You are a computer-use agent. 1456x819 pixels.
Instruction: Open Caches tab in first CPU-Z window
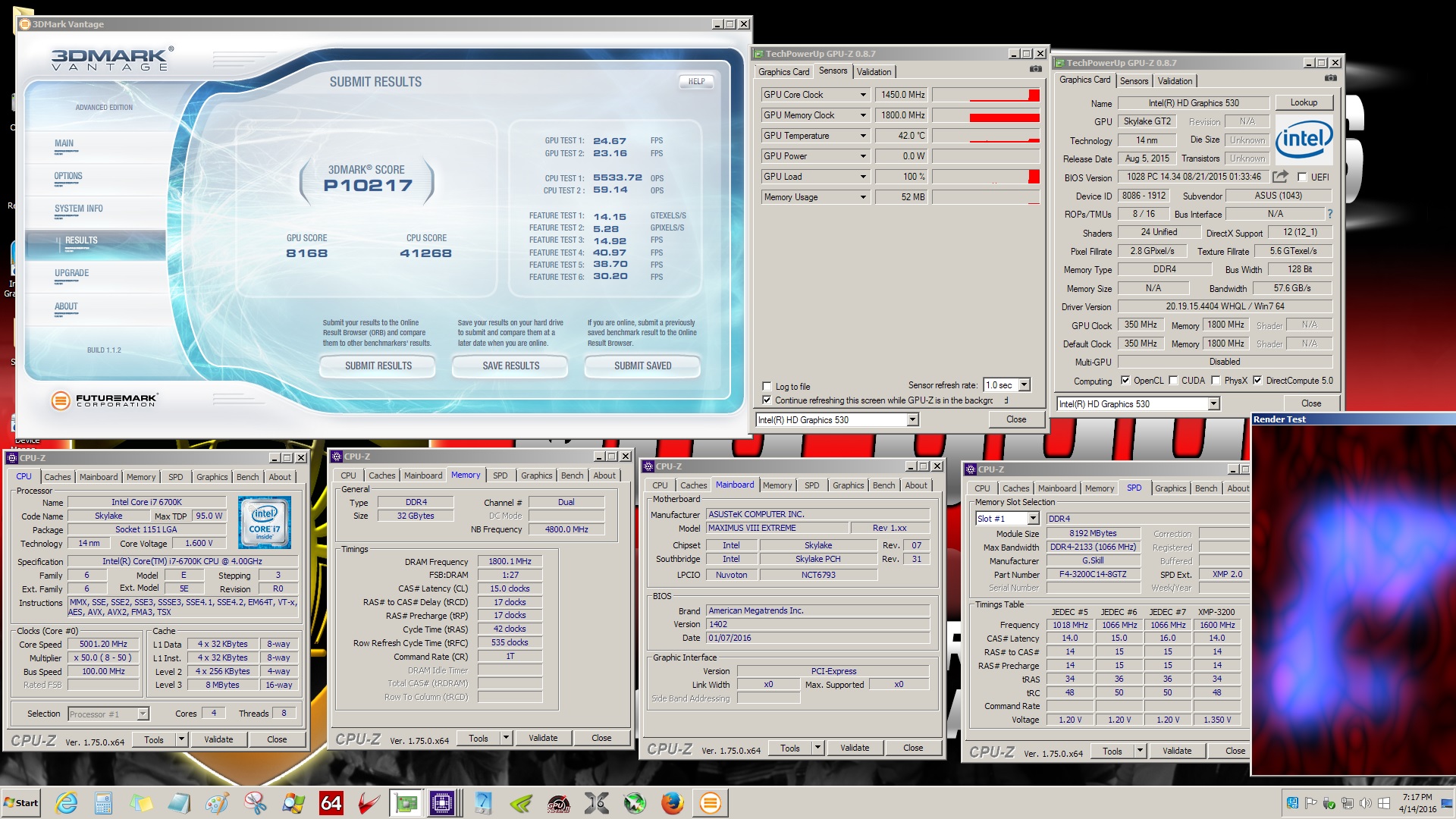point(57,477)
